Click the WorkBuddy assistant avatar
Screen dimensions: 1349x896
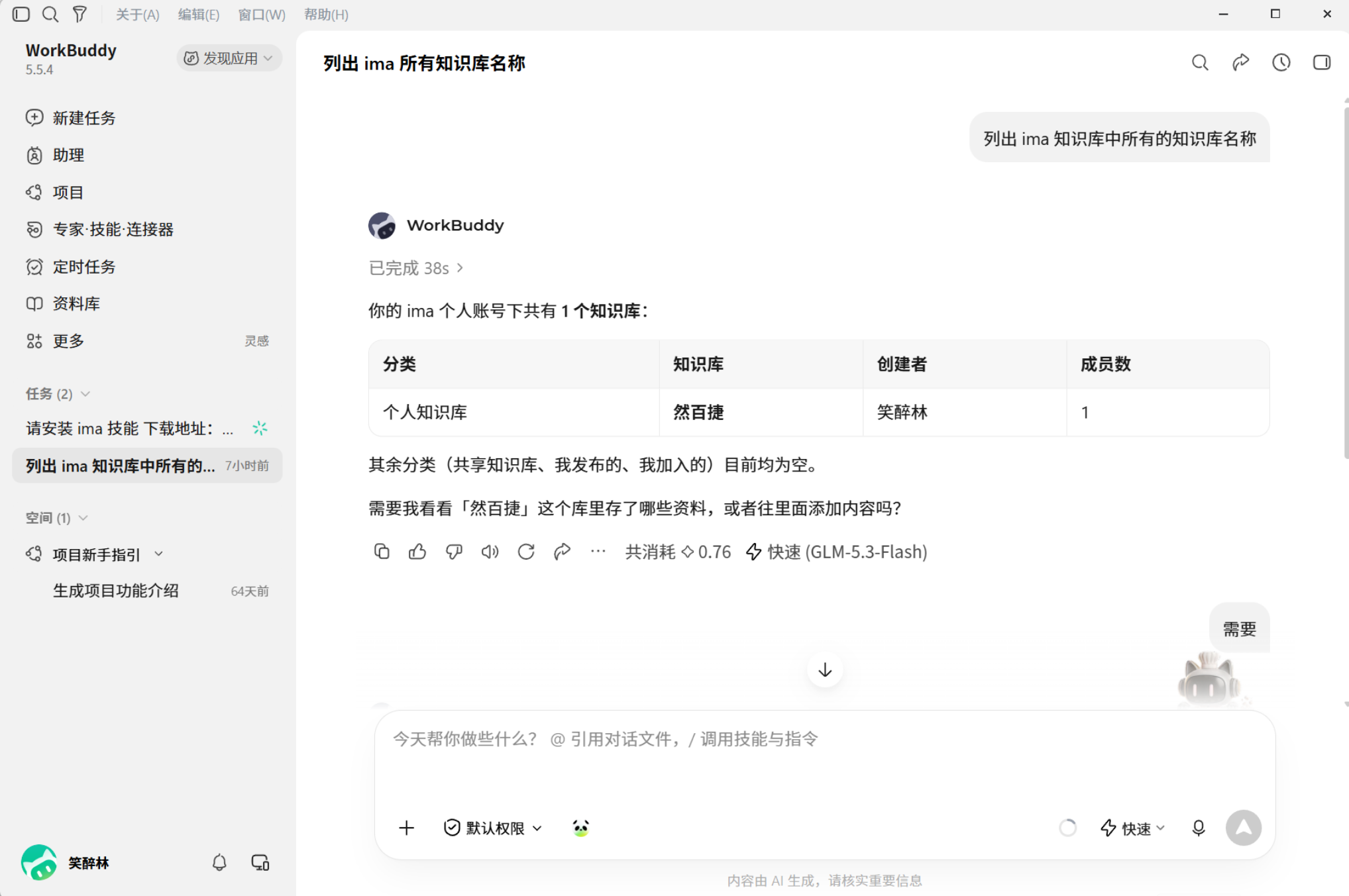(x=382, y=225)
